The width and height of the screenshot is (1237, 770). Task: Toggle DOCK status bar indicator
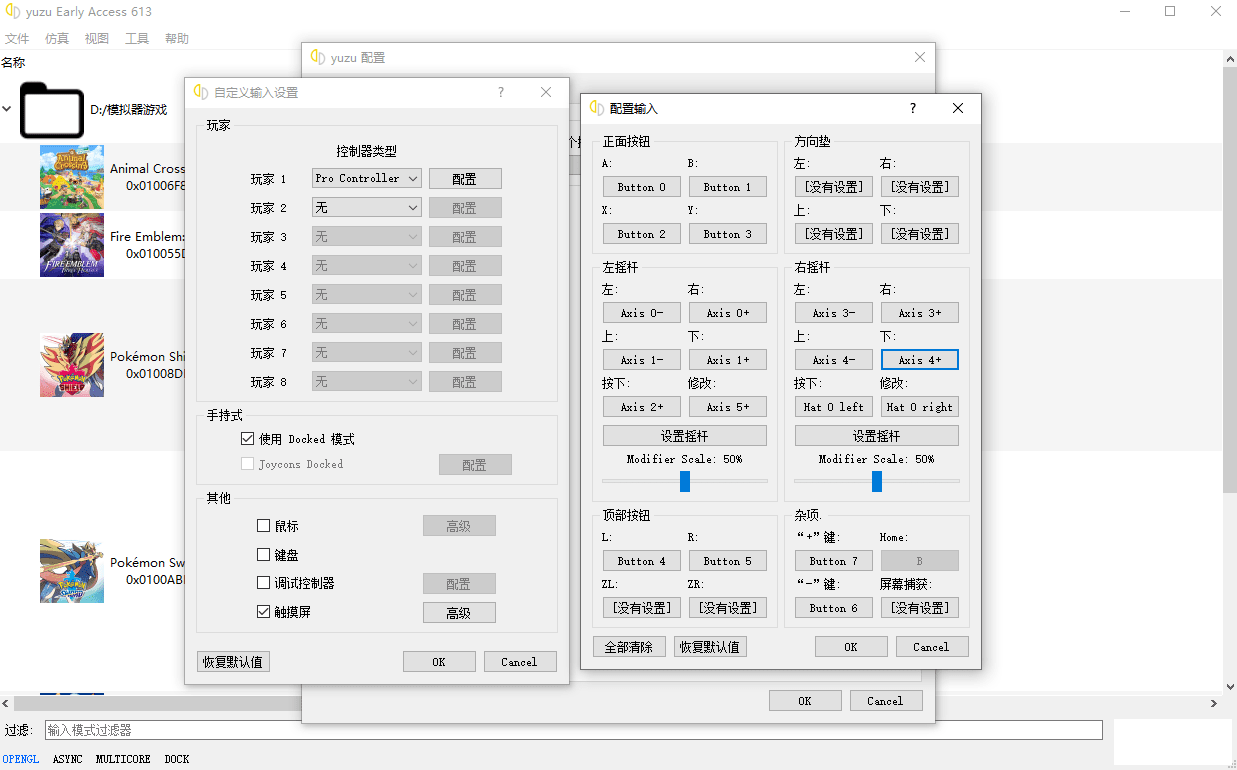pyautogui.click(x=177, y=759)
